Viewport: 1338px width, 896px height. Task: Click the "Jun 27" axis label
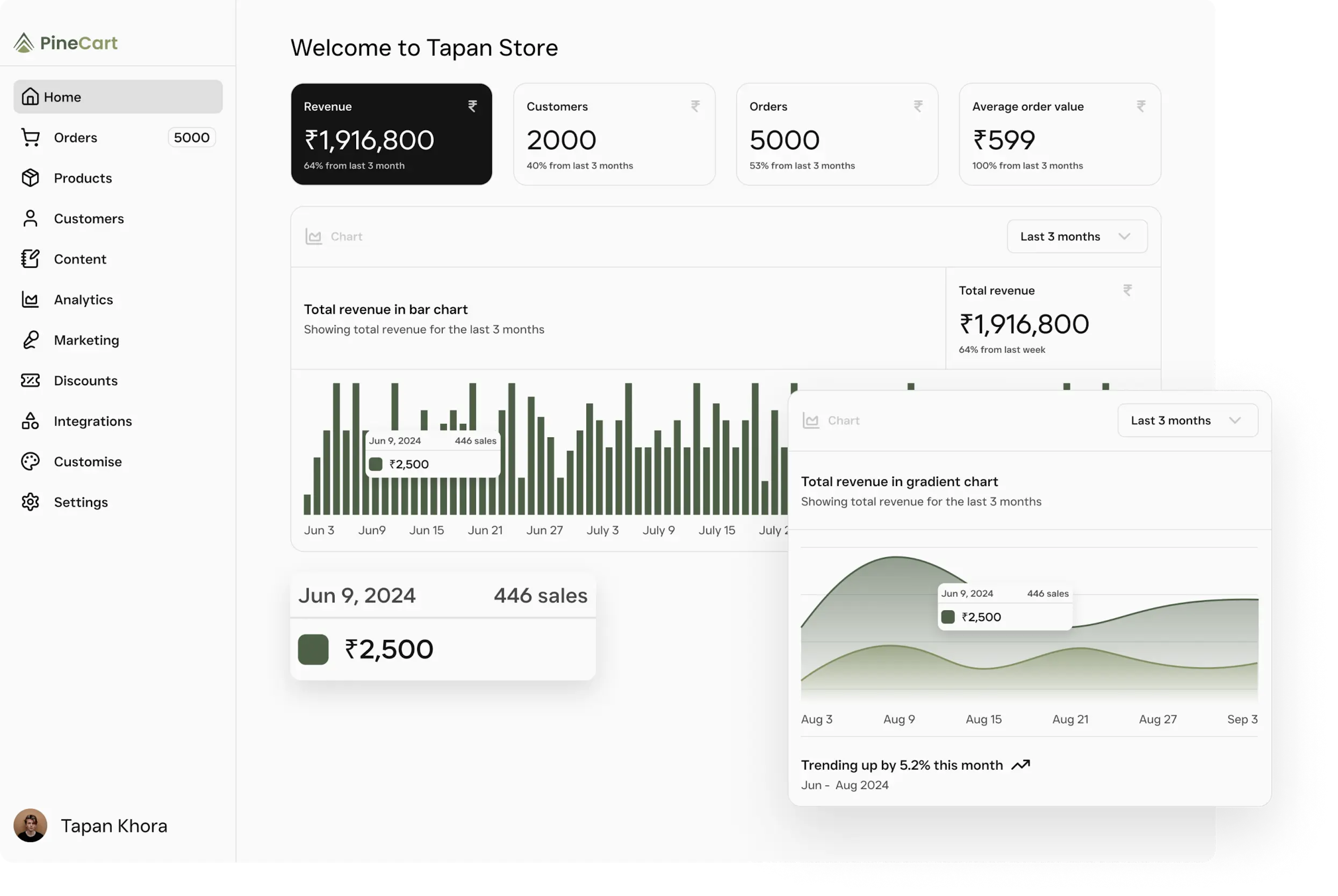(545, 530)
